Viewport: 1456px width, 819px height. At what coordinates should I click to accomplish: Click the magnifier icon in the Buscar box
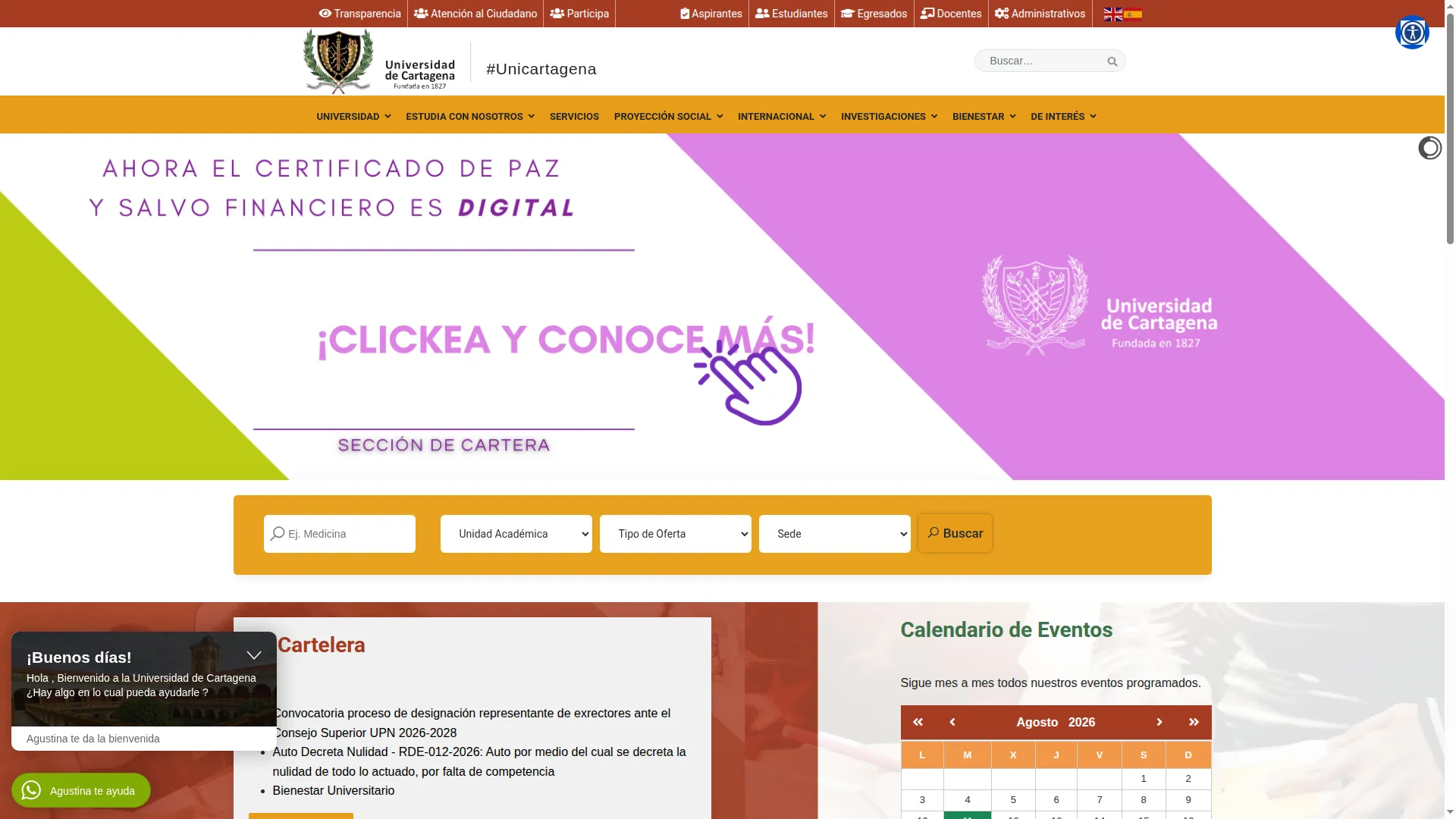[x=1112, y=61]
